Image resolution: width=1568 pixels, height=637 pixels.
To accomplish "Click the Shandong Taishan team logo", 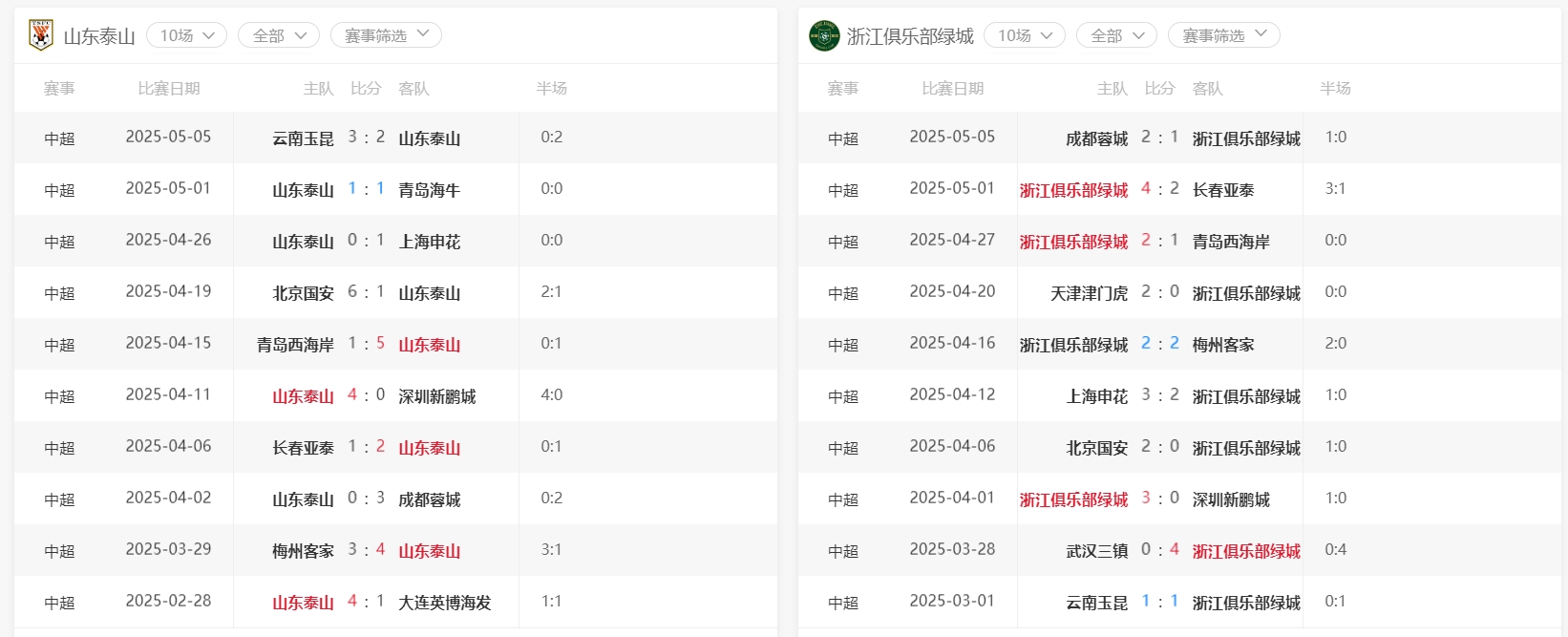I will [40, 35].
